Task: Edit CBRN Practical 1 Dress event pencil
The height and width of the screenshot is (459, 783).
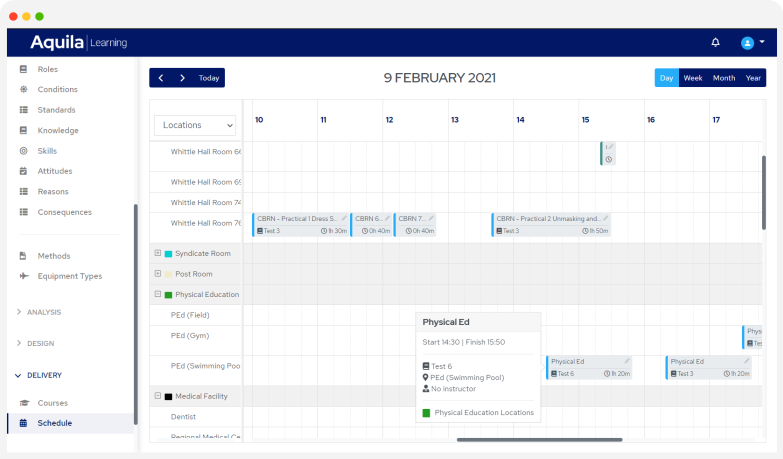Action: pyautogui.click(x=344, y=218)
